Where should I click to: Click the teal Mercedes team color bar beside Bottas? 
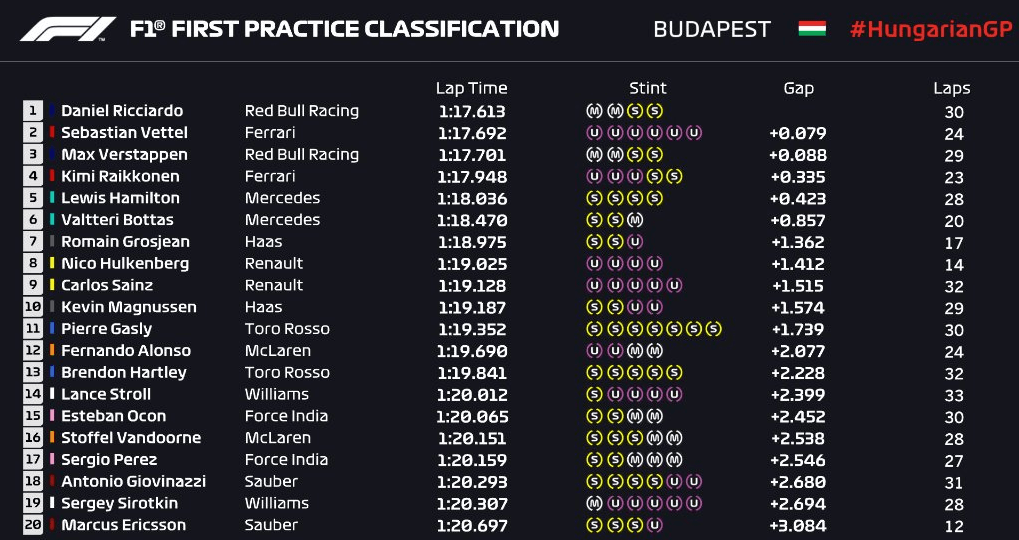[x=51, y=220]
